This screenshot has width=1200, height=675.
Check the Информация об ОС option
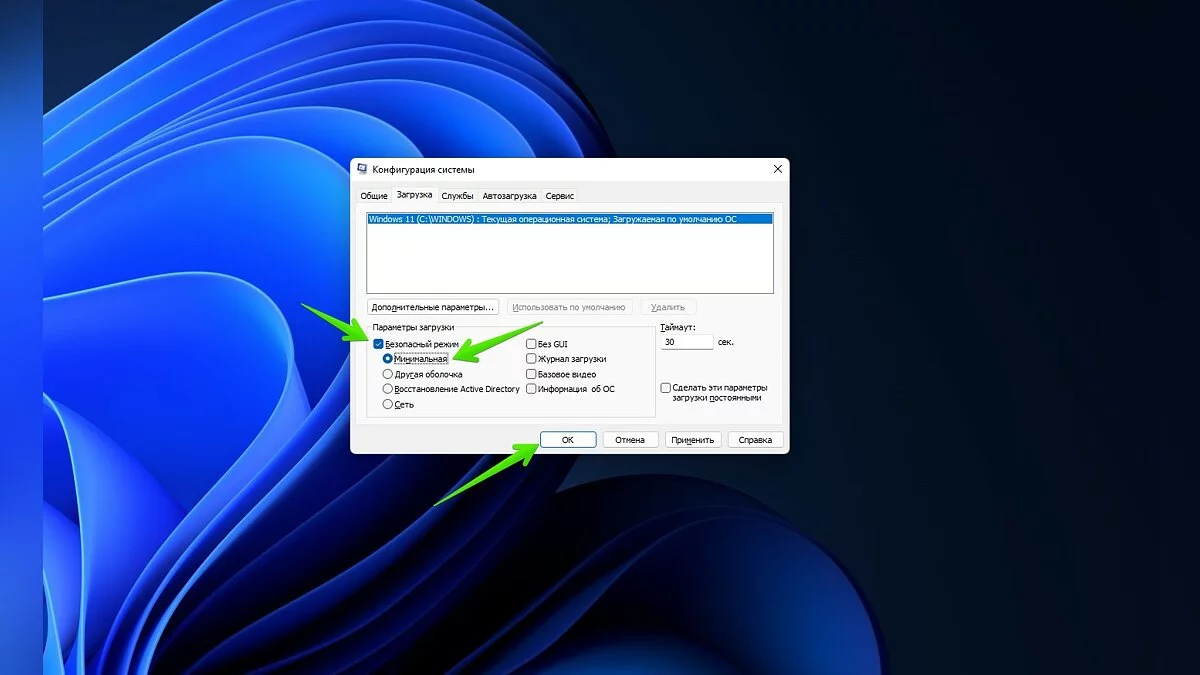click(x=531, y=389)
